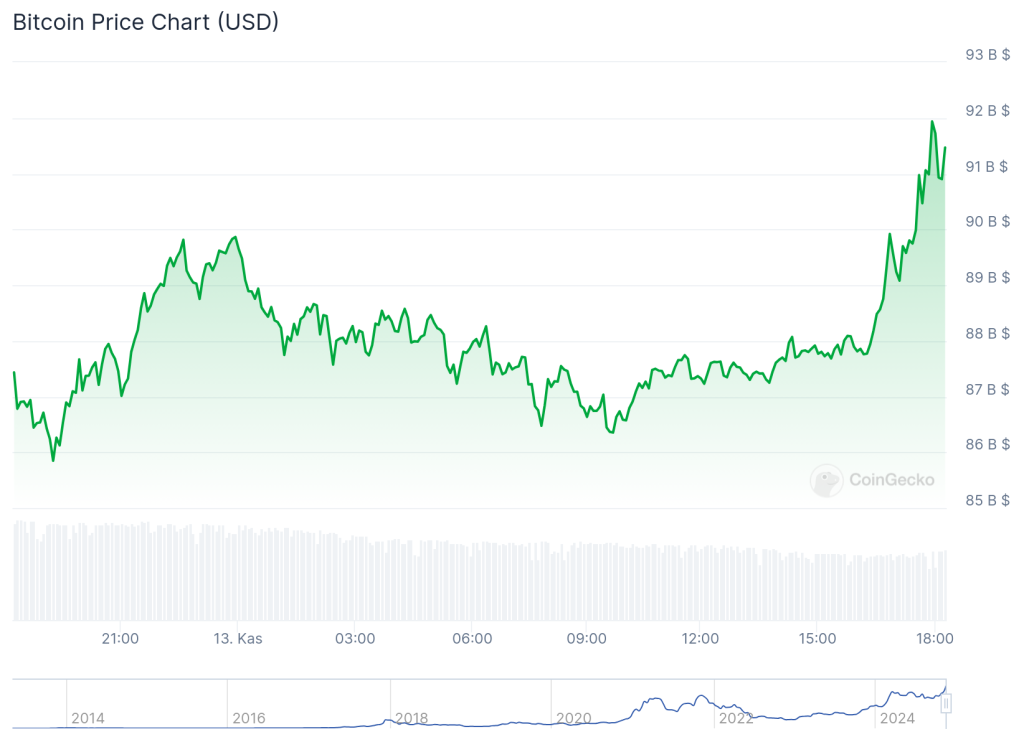This screenshot has width=1024, height=747.
Task: Click the price peak near 92 B $
Action: 932,122
